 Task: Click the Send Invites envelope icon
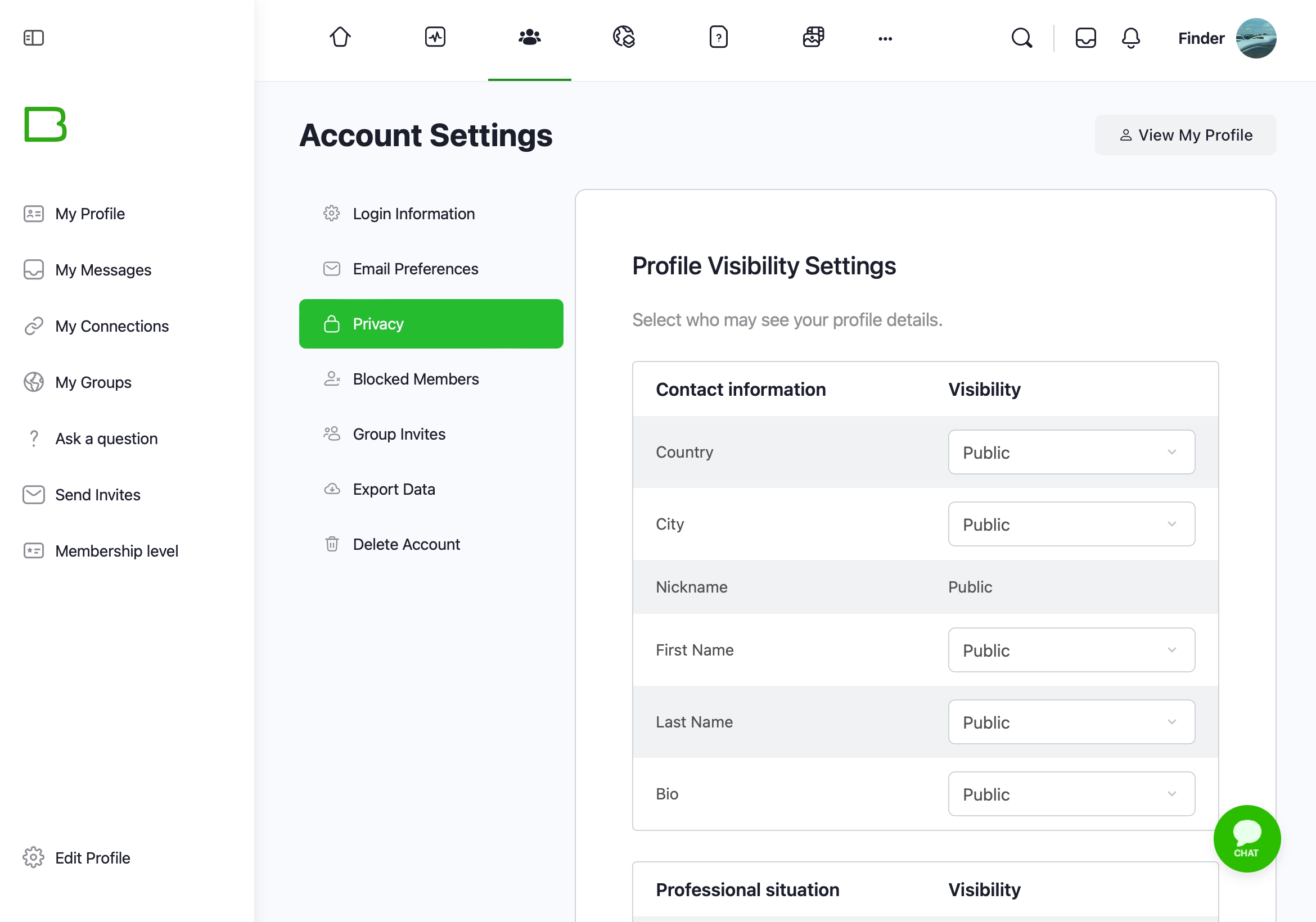pos(34,495)
